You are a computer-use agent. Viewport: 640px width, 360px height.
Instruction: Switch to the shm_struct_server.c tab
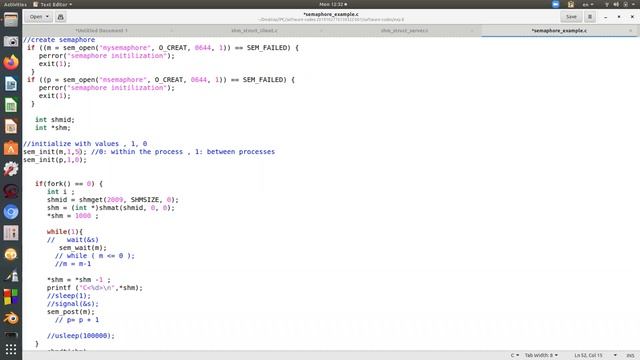pos(404,31)
